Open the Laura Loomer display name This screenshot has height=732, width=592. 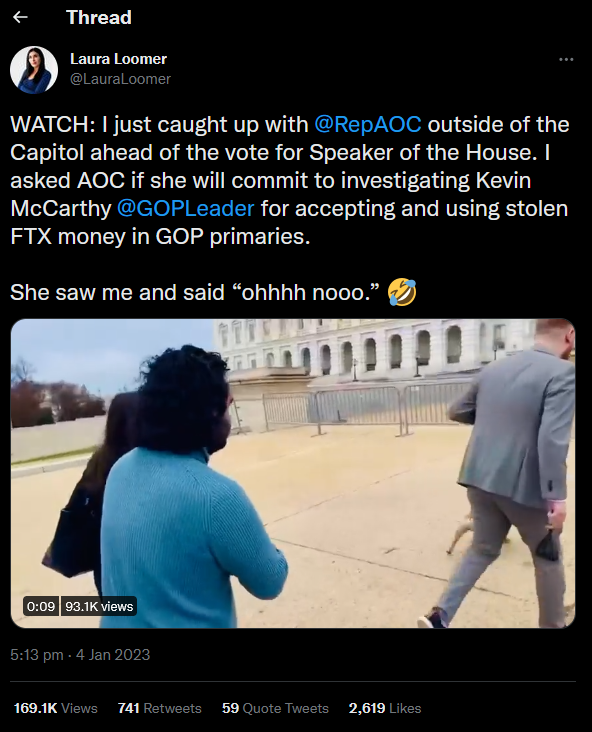coord(118,59)
